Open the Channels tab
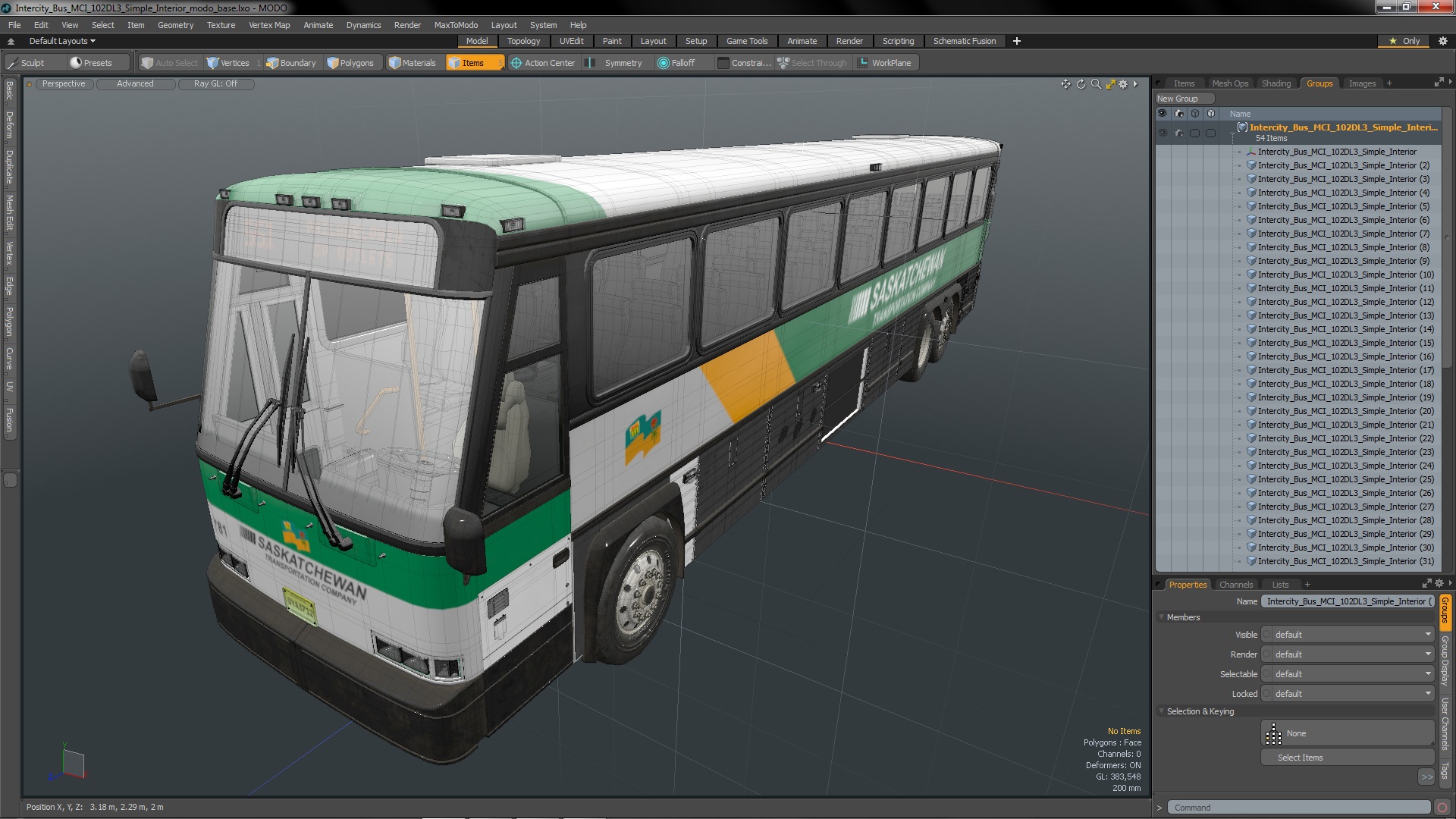 1236,585
